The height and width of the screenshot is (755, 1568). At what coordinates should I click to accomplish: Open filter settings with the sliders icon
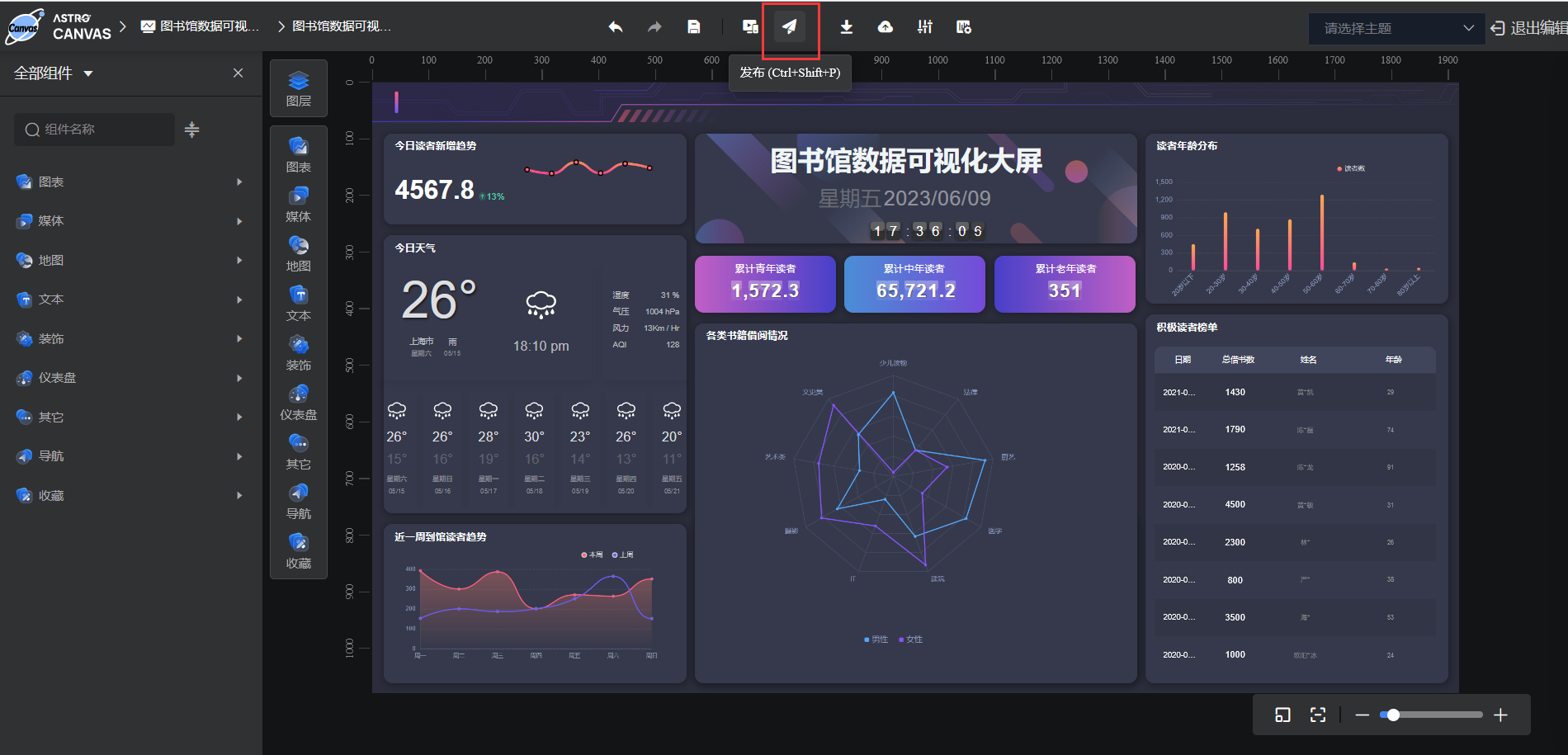924,26
